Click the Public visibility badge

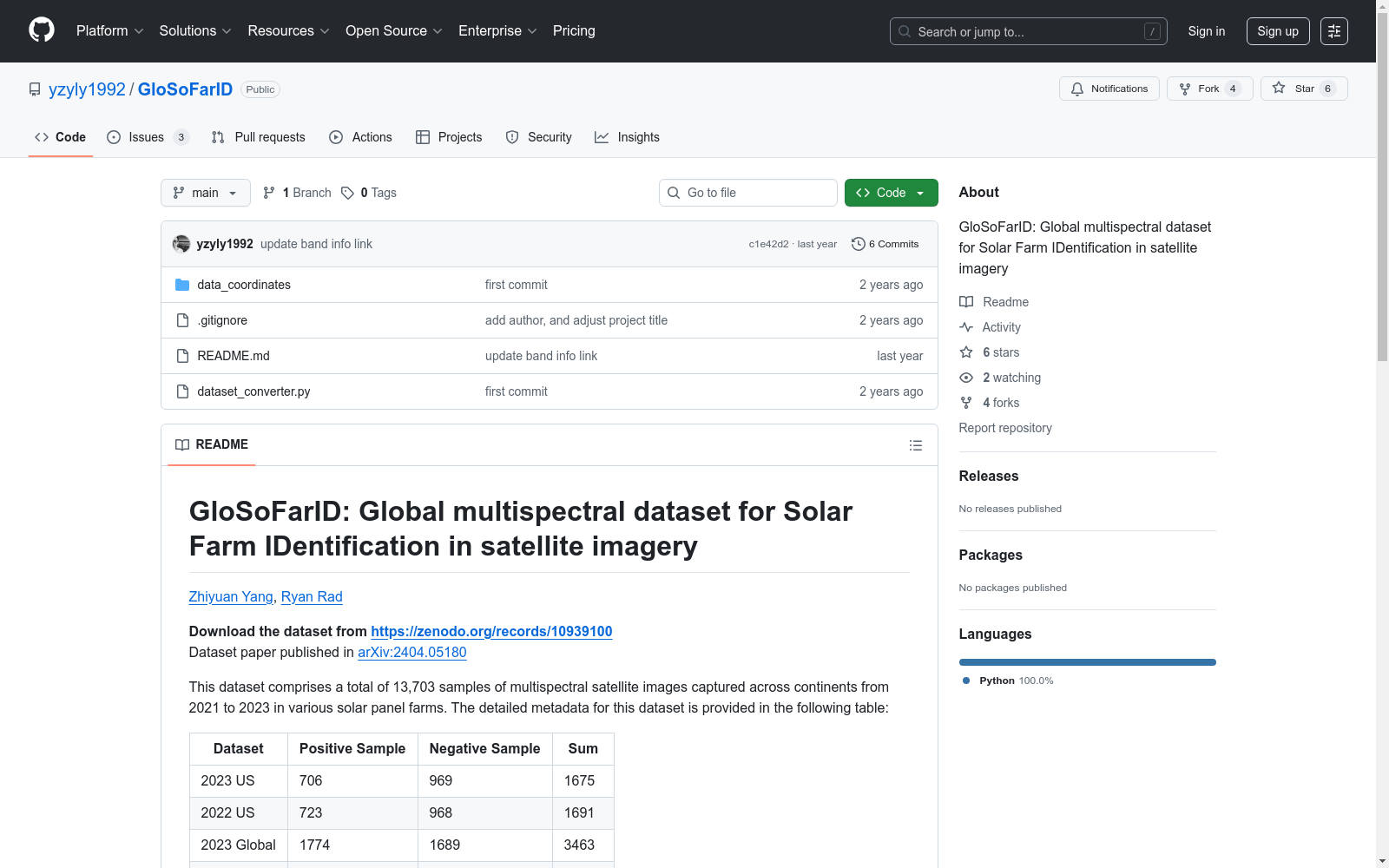[x=260, y=89]
